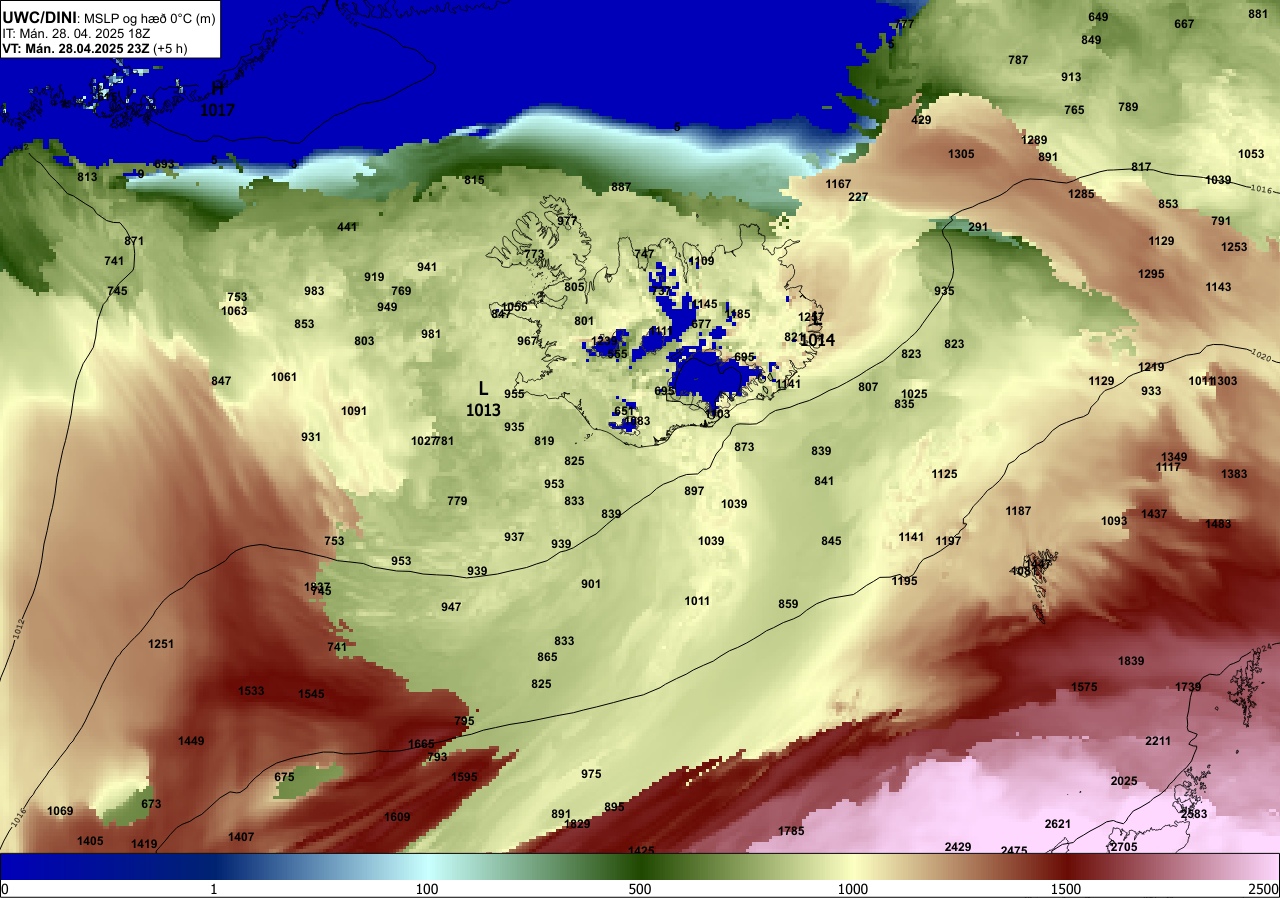Click the isobar label 1012
Viewport: 1280px width, 898px height.
pos(19,628)
